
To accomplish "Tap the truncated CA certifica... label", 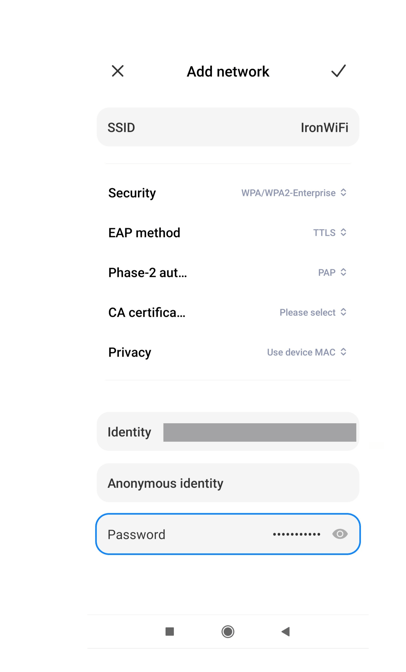I will (147, 312).
